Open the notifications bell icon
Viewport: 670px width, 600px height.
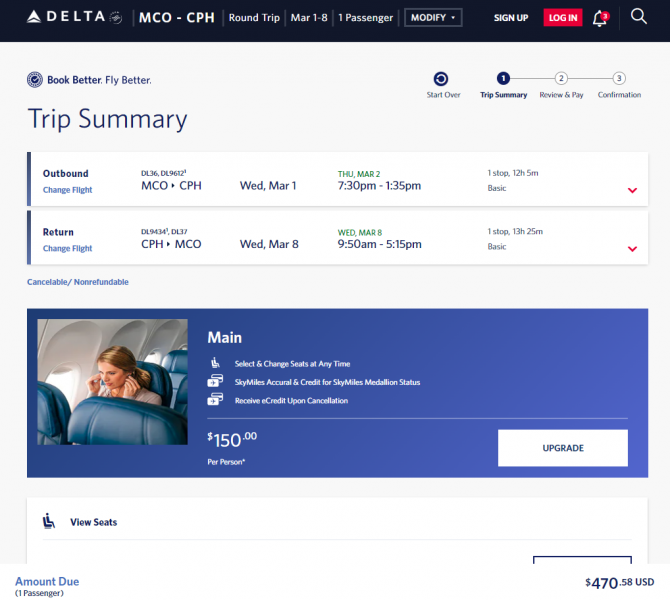(600, 18)
